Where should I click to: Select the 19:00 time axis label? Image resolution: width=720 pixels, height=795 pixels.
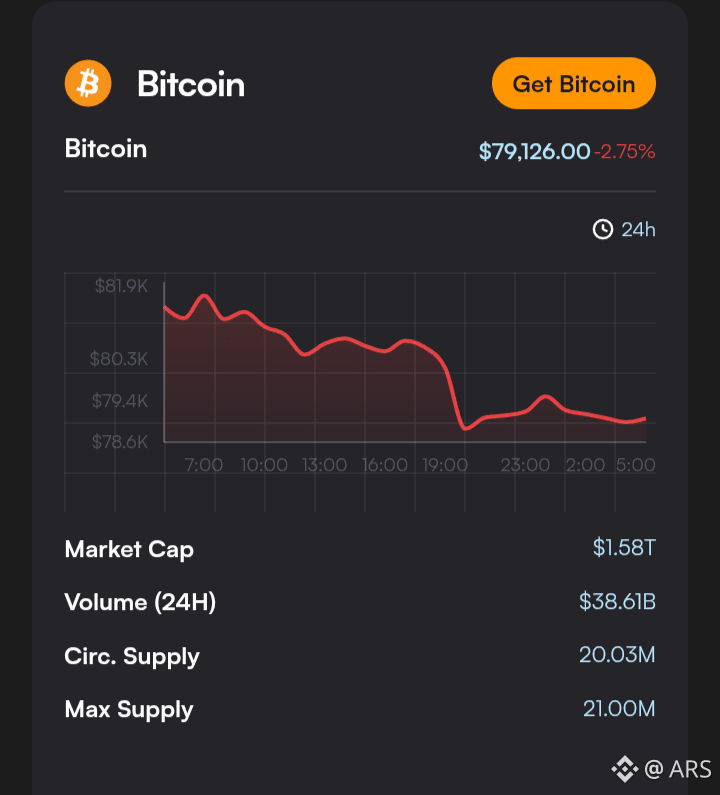(445, 464)
